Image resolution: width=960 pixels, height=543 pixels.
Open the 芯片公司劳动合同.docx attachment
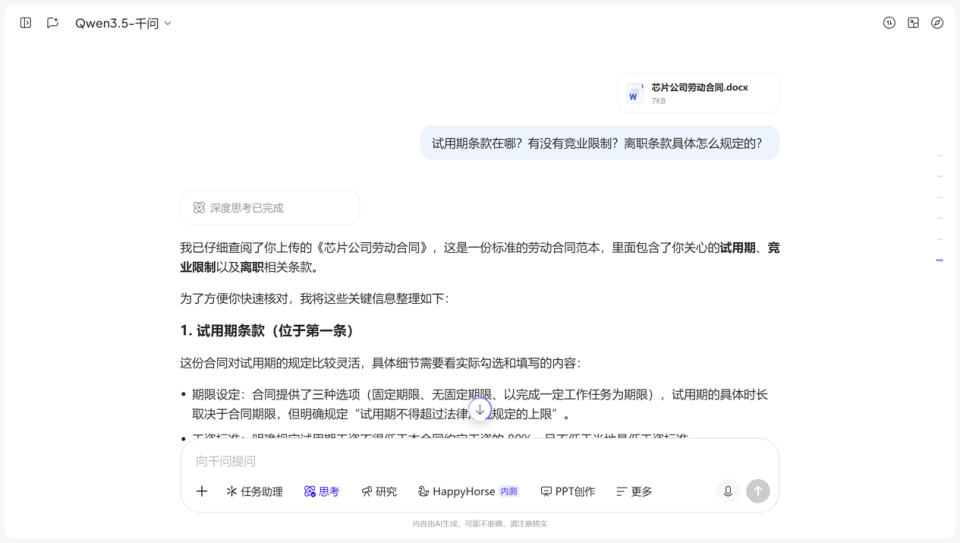pyautogui.click(x=699, y=93)
